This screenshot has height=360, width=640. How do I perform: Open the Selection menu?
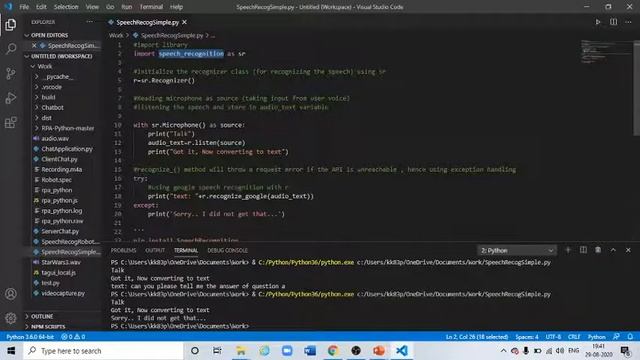coord(66,7)
